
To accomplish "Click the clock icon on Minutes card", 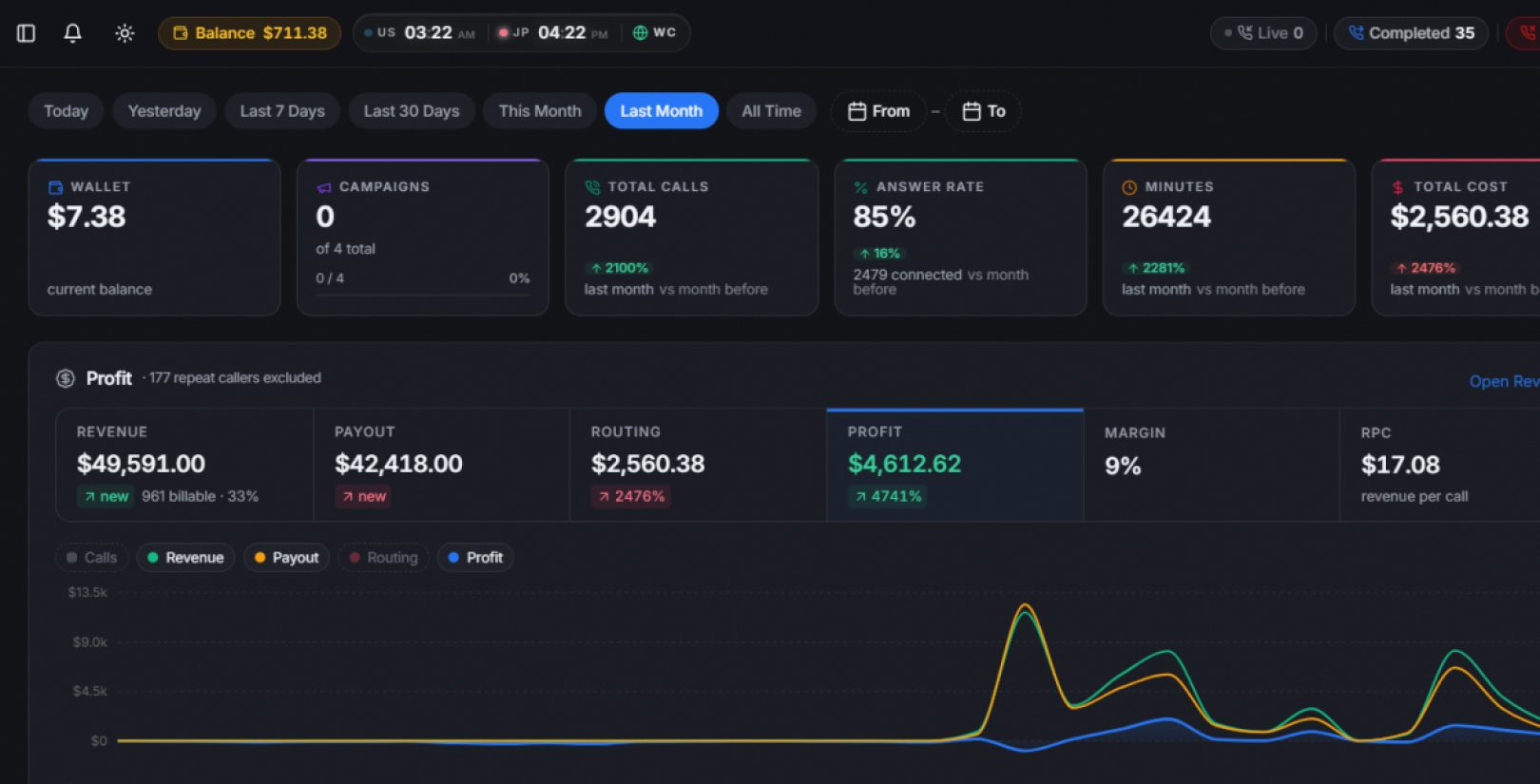I will coord(1129,187).
